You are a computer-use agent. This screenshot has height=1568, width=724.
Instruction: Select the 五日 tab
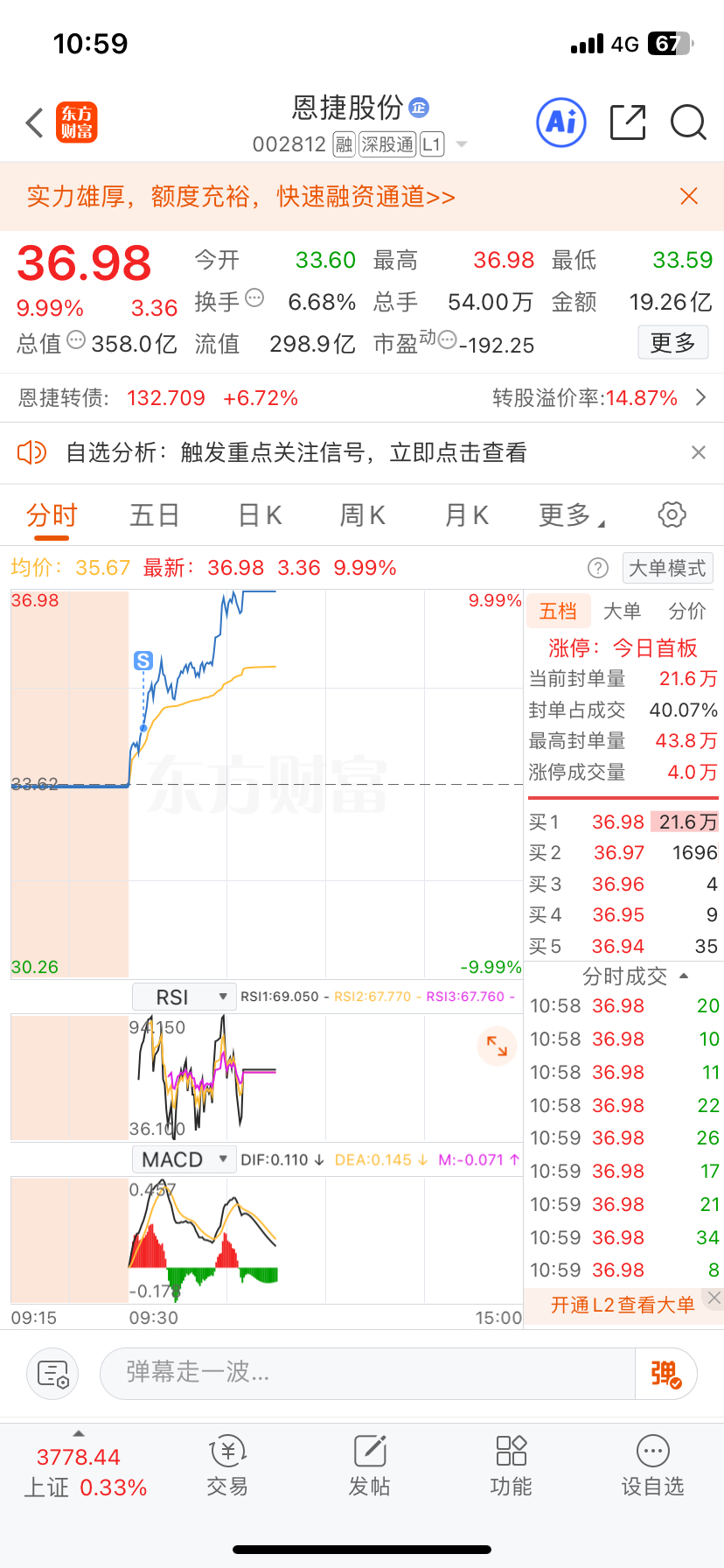click(x=154, y=515)
